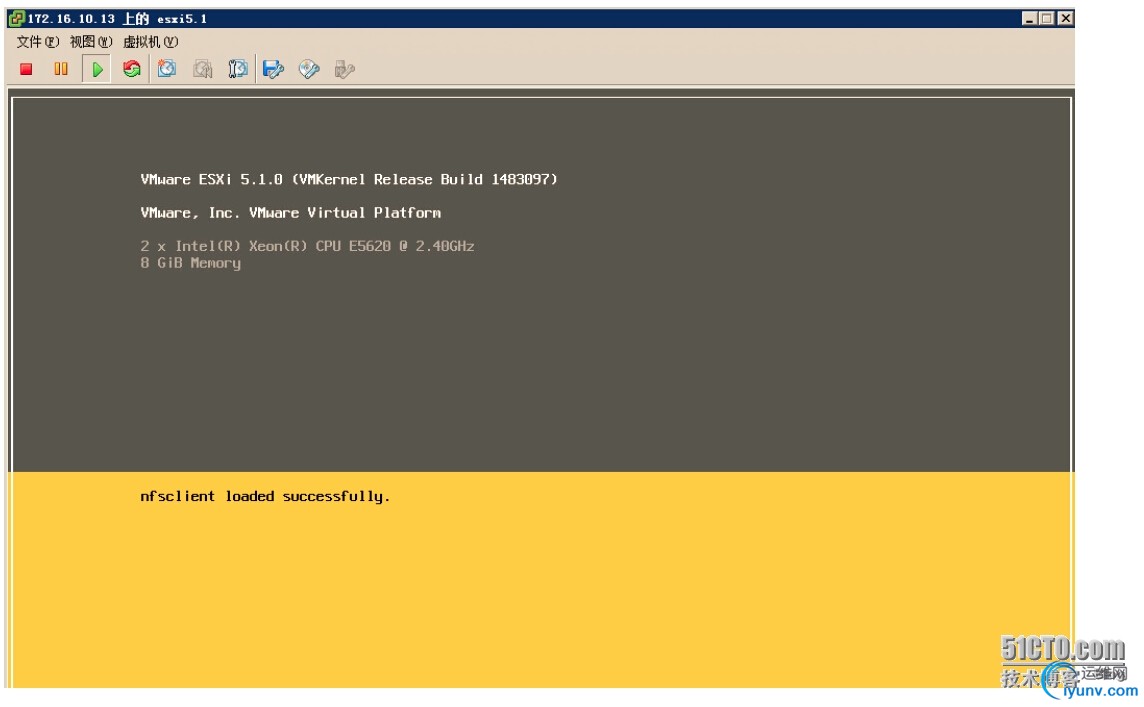Reset the VM with the red-green restart icon
This screenshot has height=707, width=1144.
132,69
